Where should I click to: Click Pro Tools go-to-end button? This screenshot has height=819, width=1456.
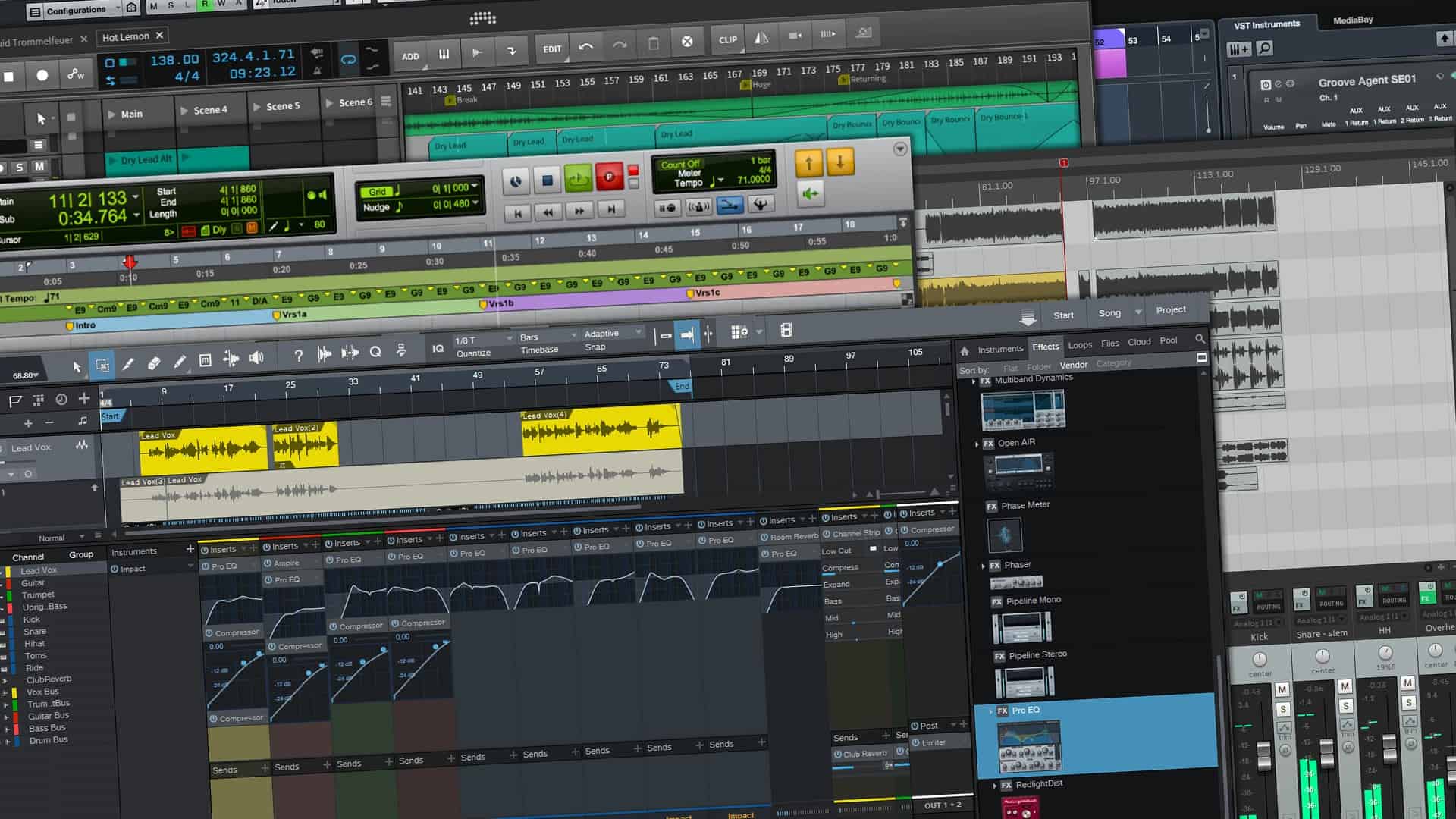pos(610,209)
